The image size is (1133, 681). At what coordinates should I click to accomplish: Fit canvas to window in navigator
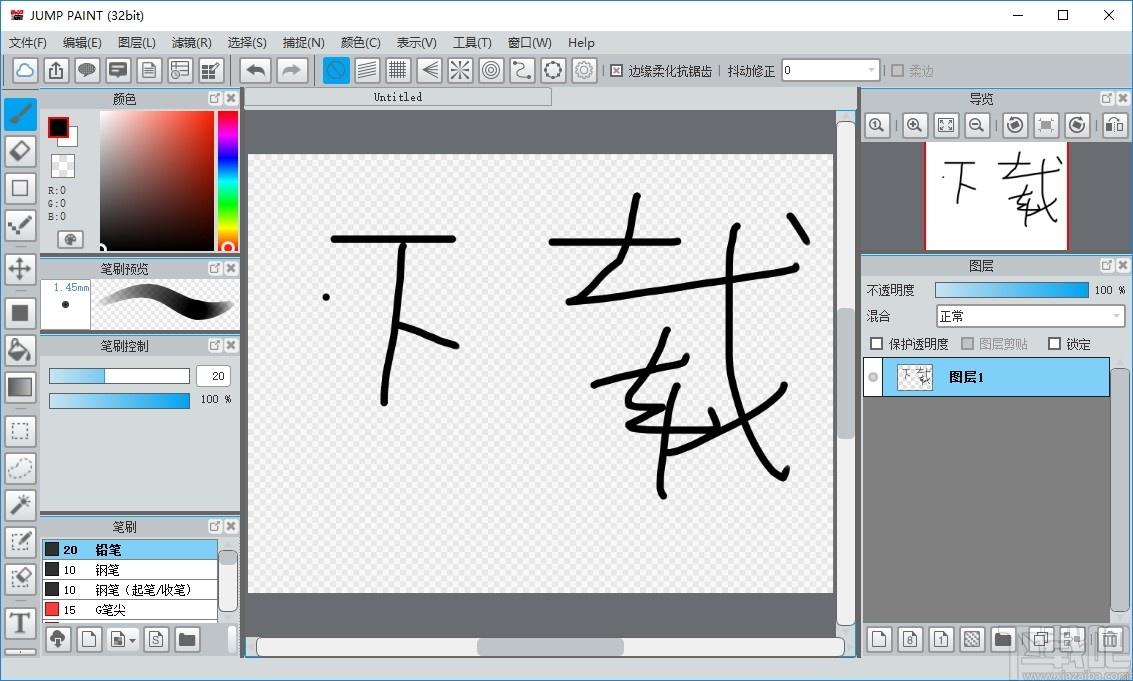946,125
